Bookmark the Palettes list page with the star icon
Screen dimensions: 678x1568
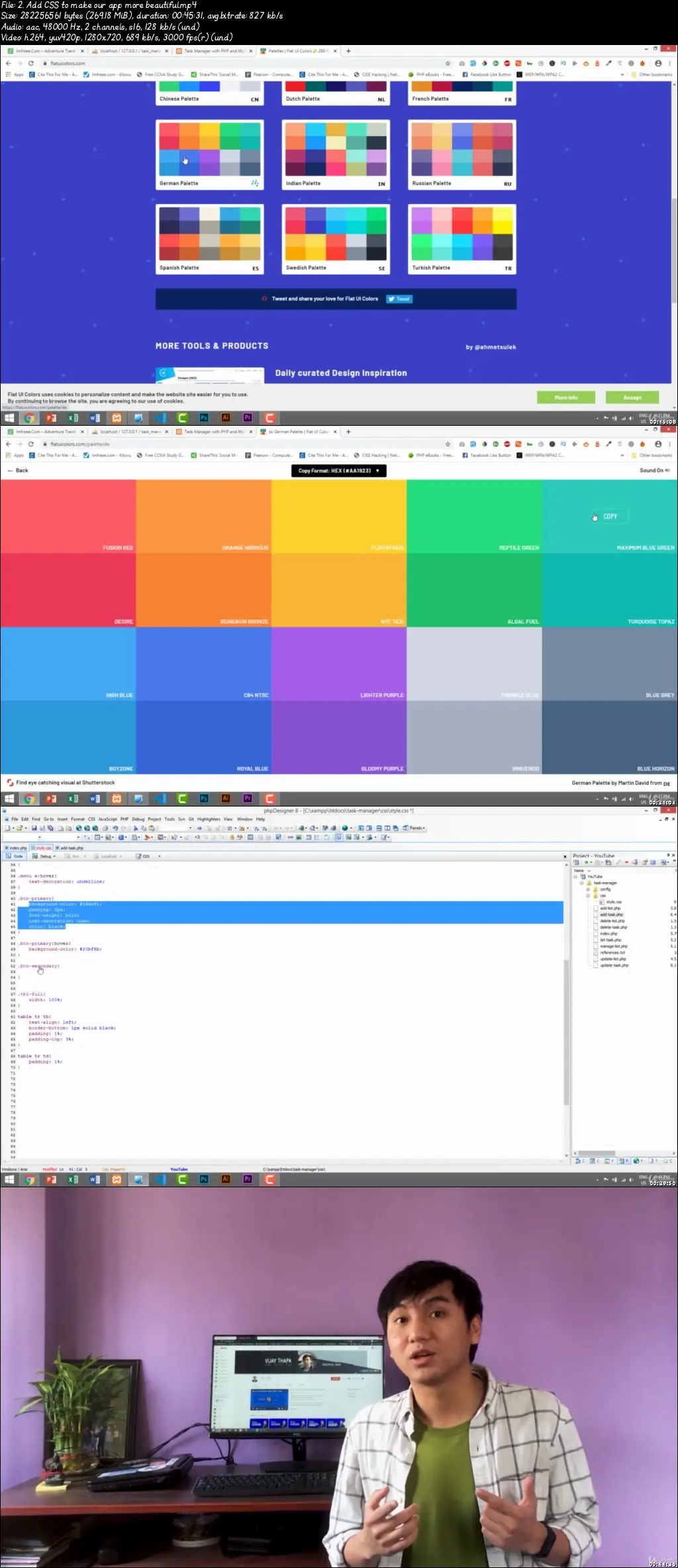[x=448, y=64]
